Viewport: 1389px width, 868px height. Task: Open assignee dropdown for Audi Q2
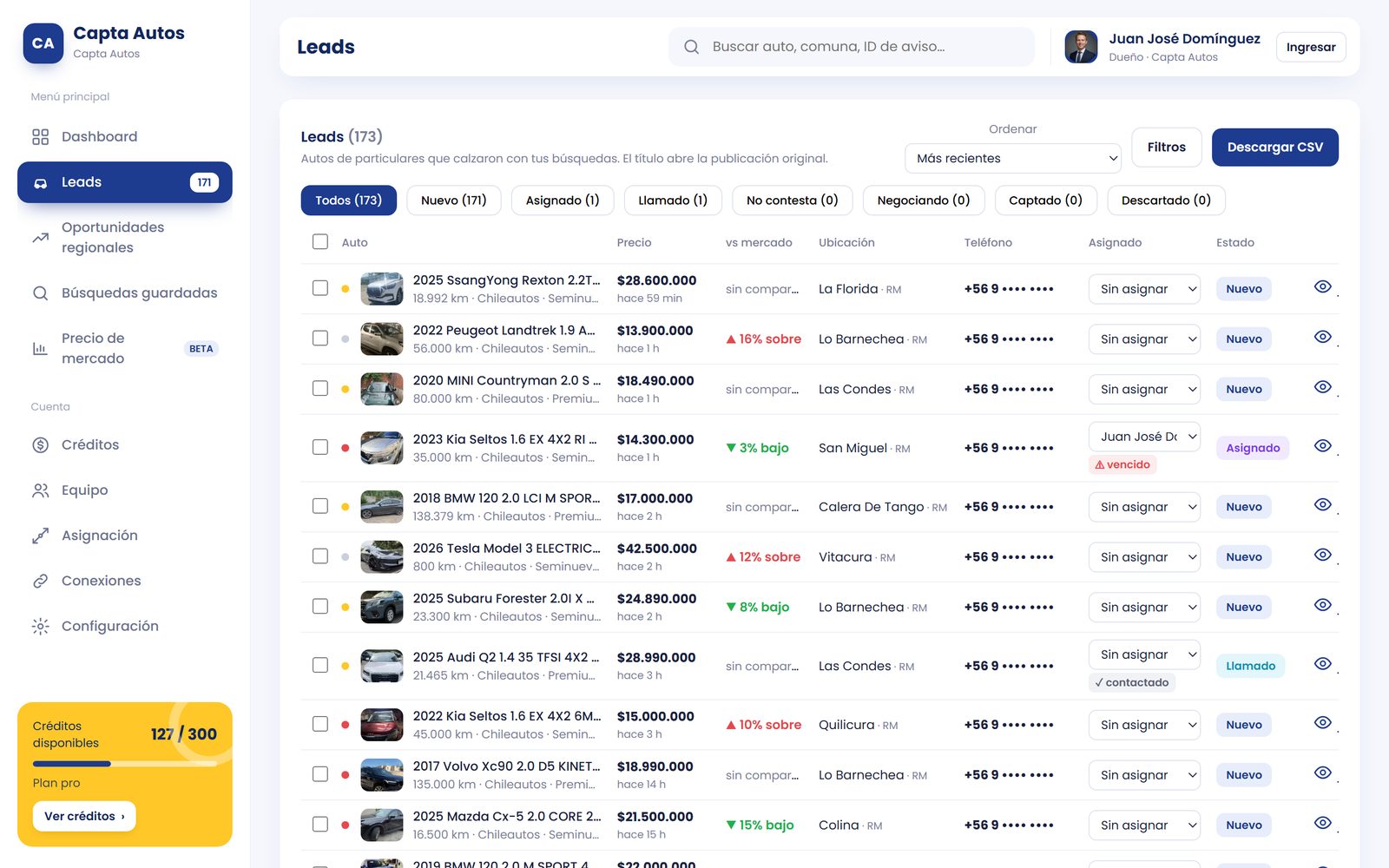(1144, 654)
